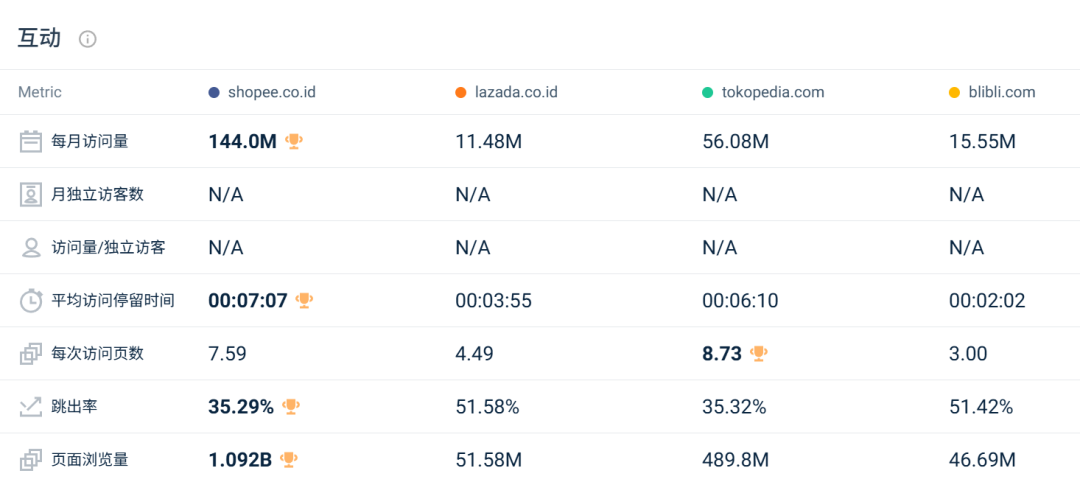This screenshot has height=482, width=1080.
Task: Click the info icon next to 互动
Action: (x=88, y=39)
